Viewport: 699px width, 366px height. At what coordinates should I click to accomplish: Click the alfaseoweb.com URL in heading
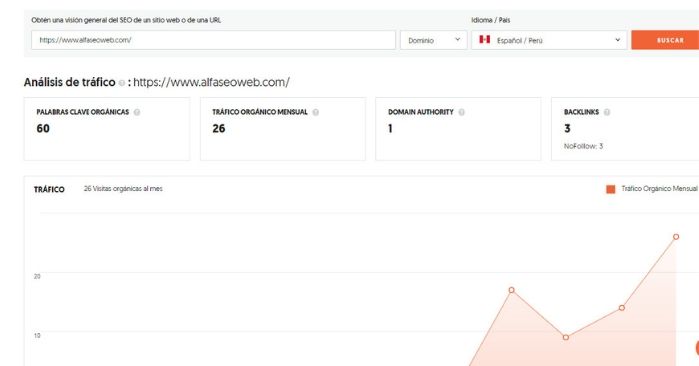211,82
